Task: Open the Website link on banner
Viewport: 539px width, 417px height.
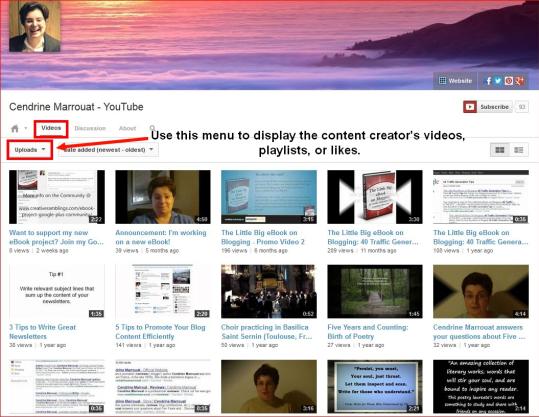Action: click(455, 81)
